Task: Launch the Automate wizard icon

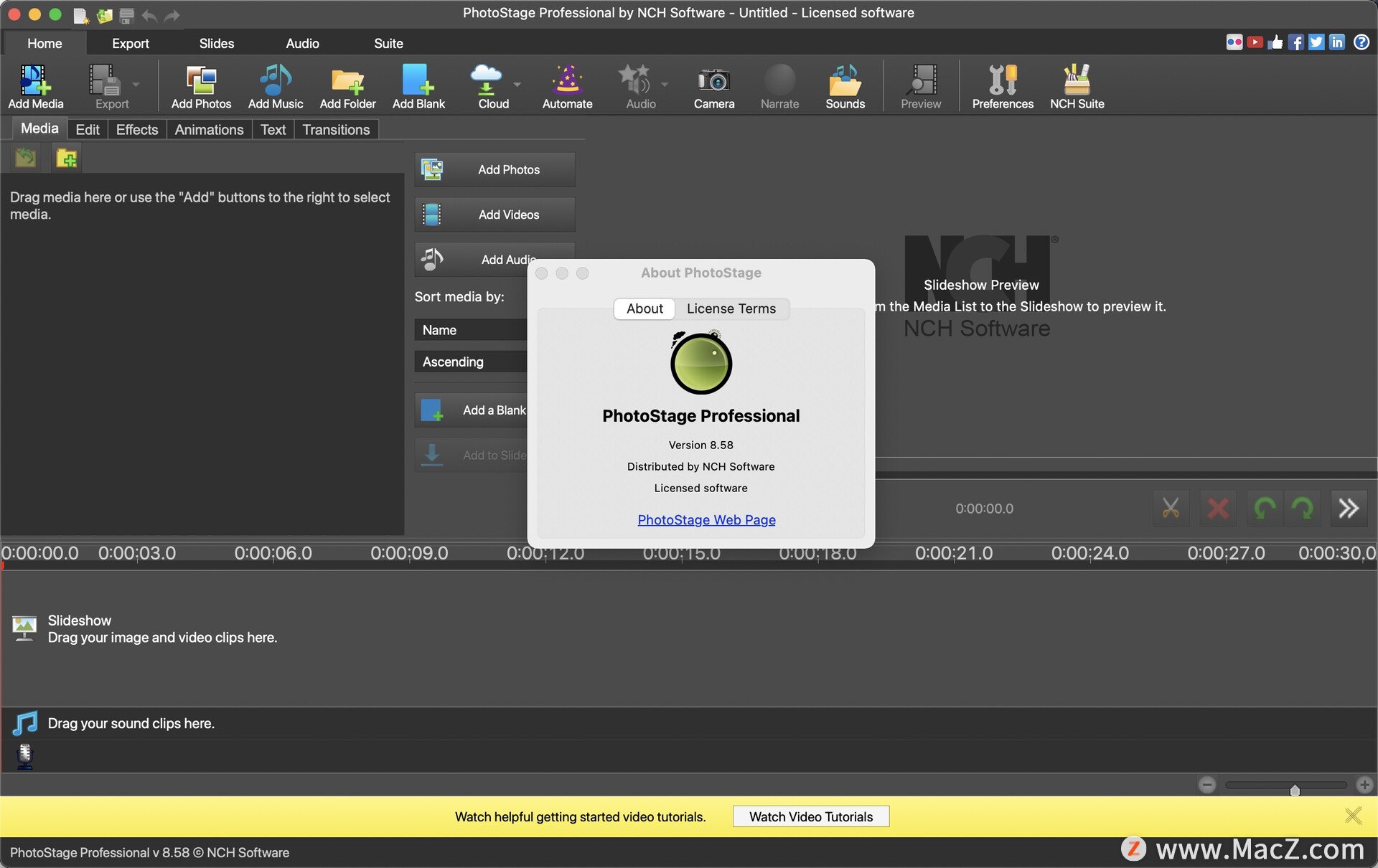Action: click(567, 86)
